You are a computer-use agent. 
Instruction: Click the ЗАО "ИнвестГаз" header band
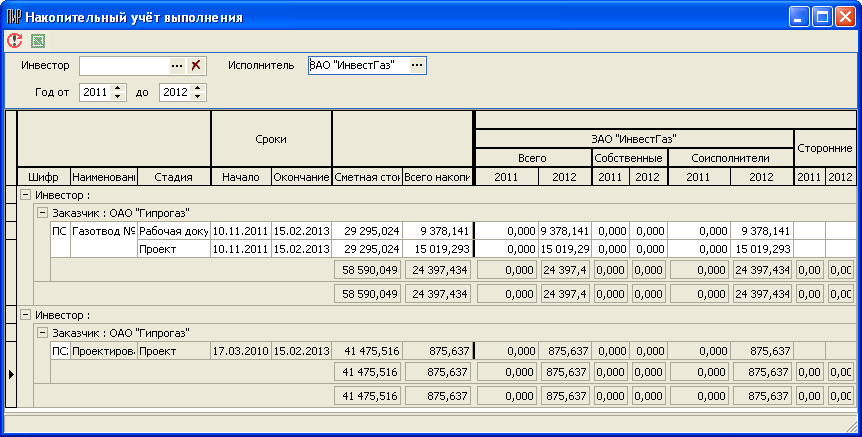coord(634,139)
